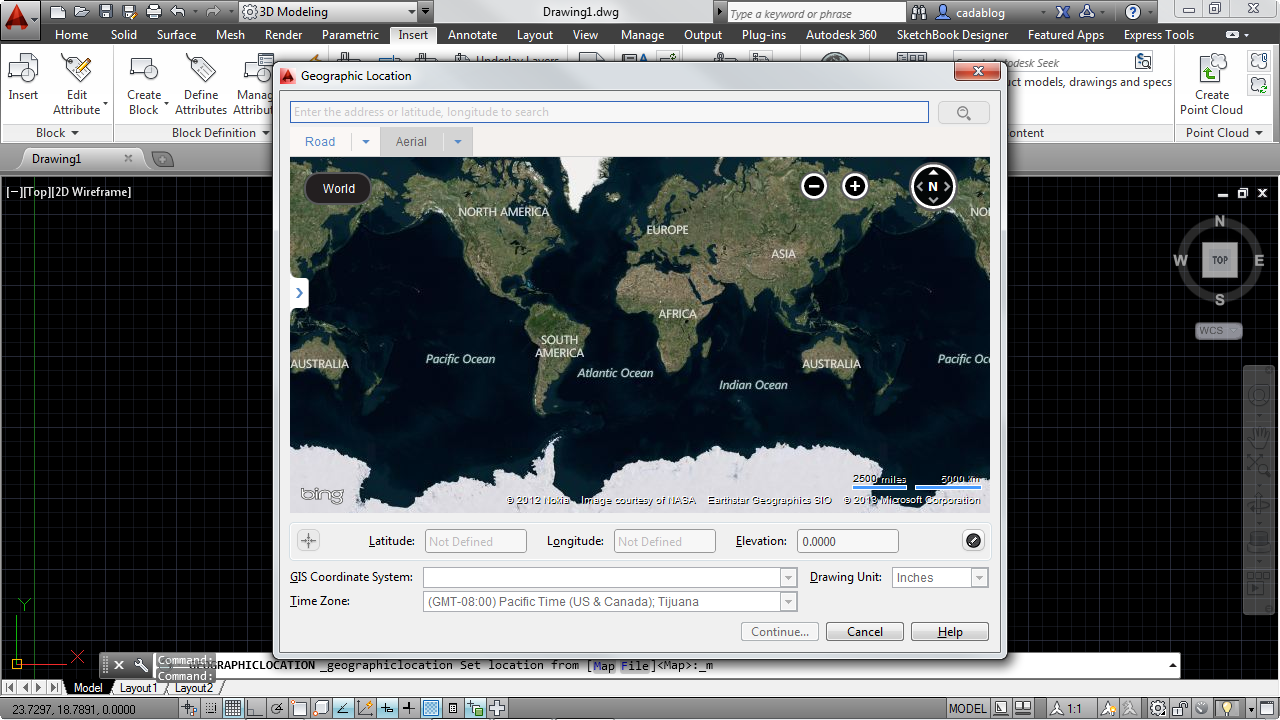
Task: Switch to the Aerial map tab
Action: point(411,142)
